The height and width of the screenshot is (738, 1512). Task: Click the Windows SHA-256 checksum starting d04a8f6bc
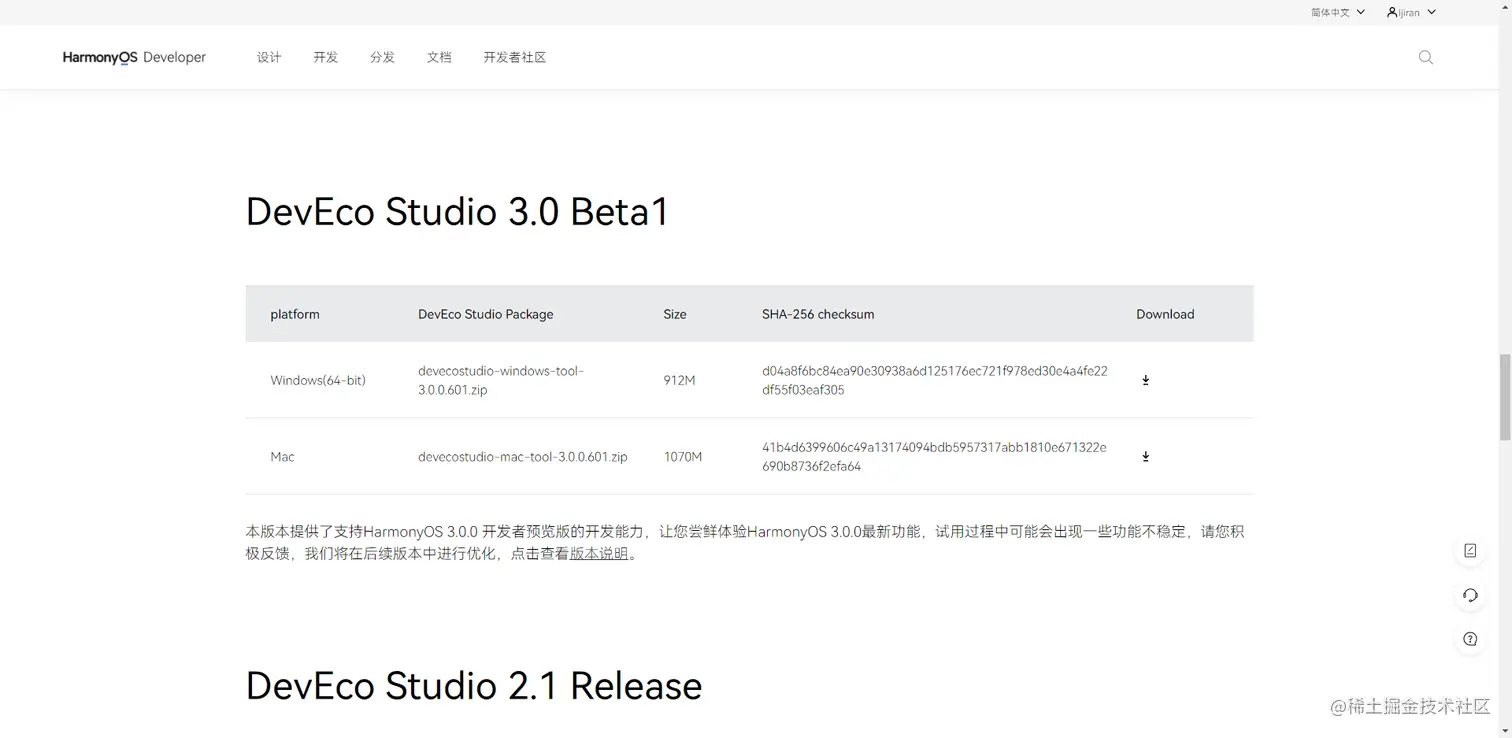935,380
